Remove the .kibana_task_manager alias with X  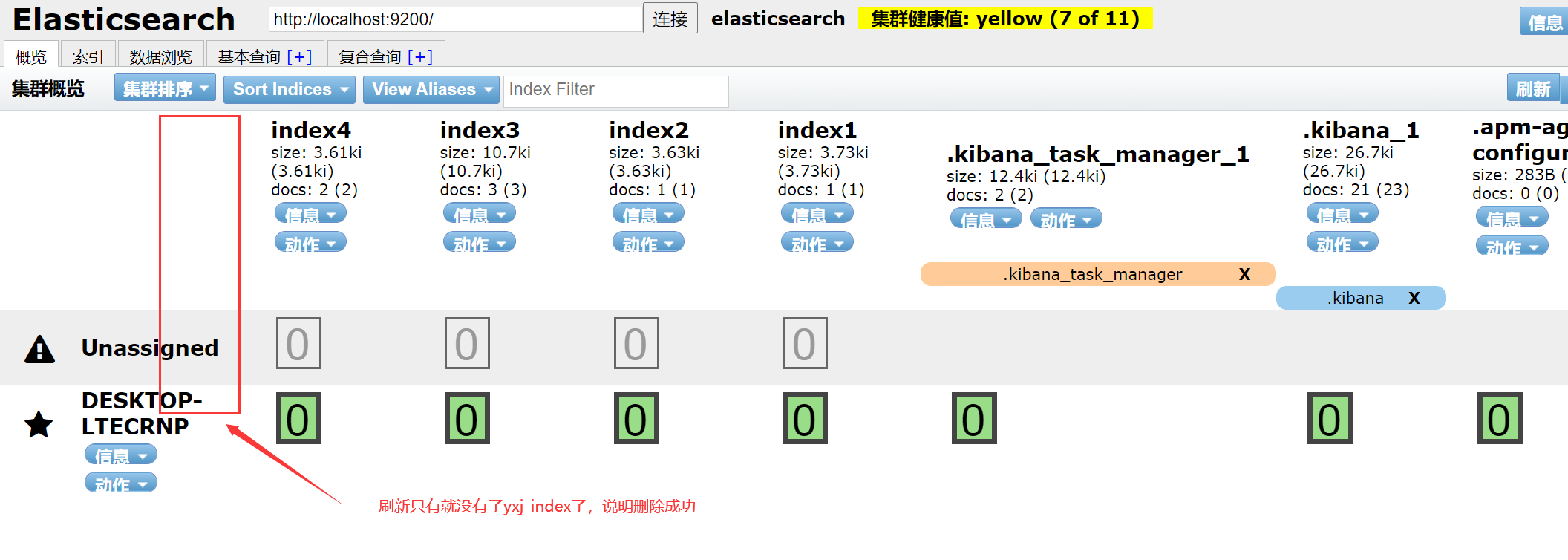pos(1245,274)
